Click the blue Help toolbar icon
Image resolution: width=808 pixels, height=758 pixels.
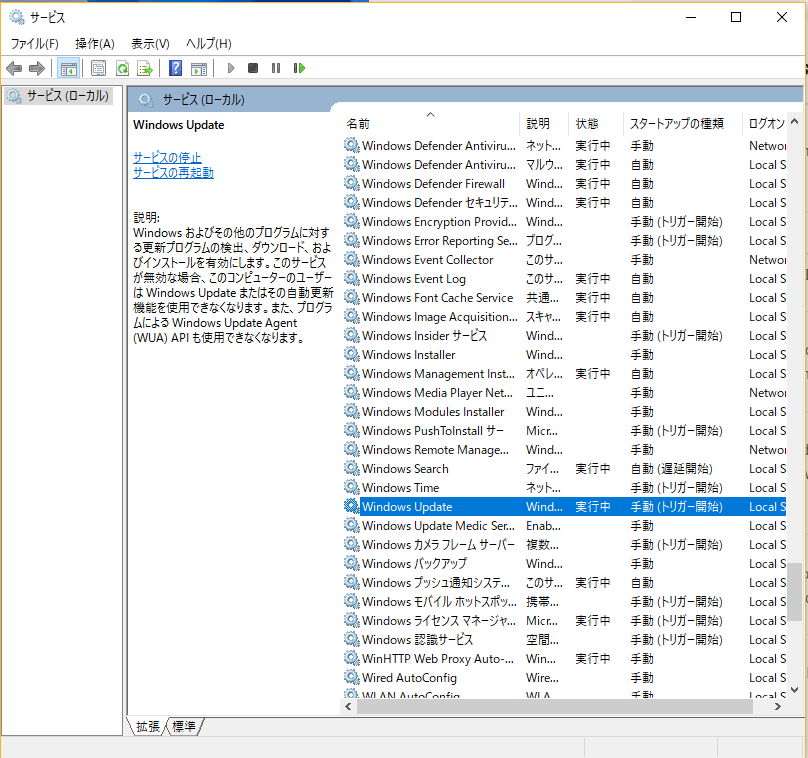pyautogui.click(x=175, y=68)
